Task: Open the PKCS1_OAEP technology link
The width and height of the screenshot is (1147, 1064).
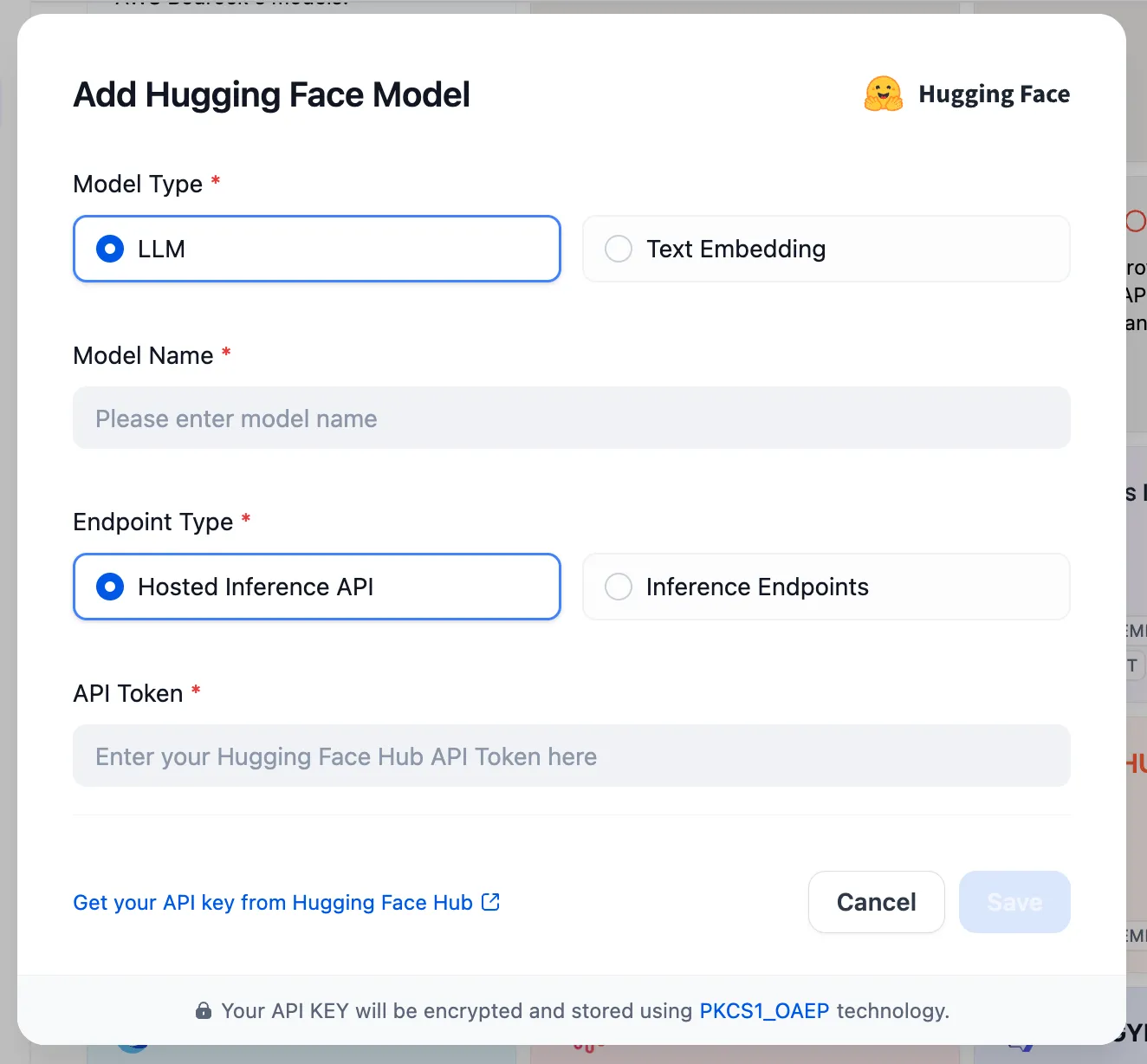Action: point(763,1011)
